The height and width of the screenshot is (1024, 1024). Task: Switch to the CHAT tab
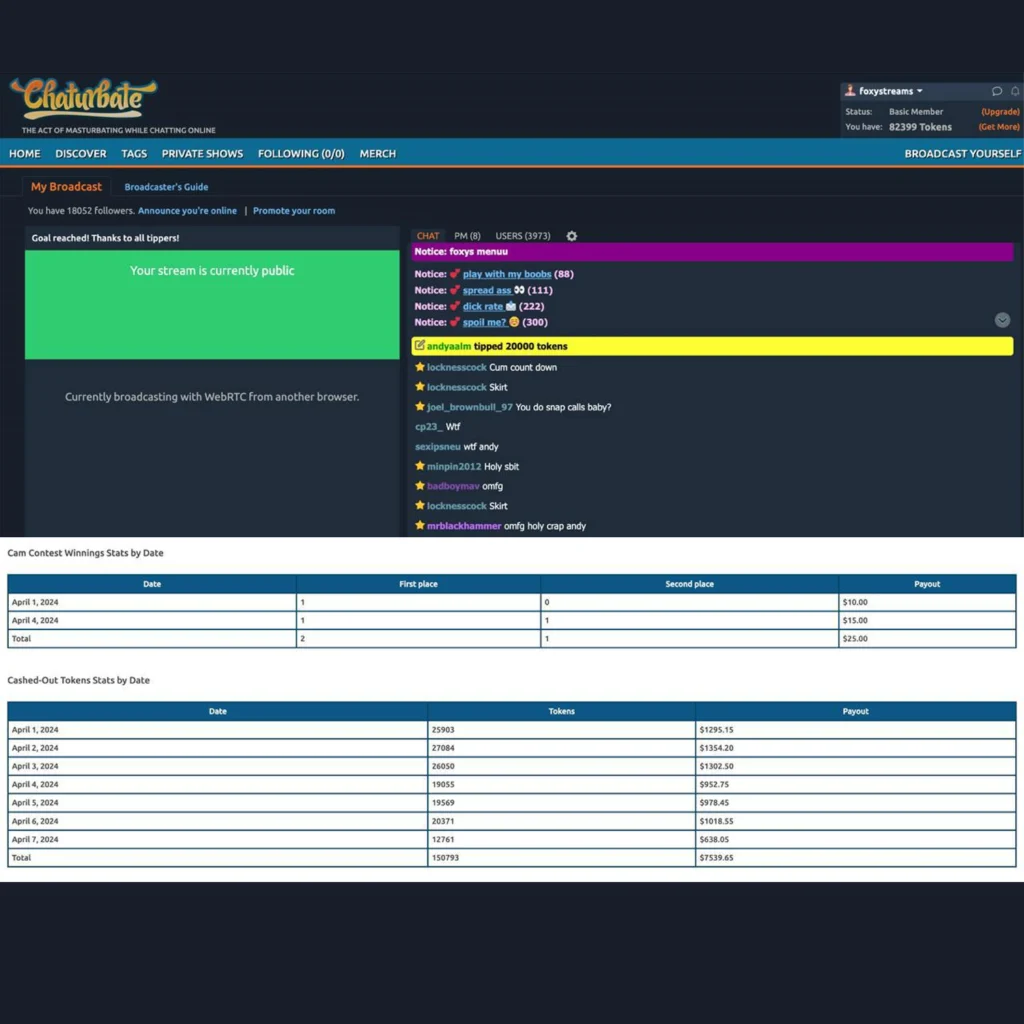tap(428, 236)
